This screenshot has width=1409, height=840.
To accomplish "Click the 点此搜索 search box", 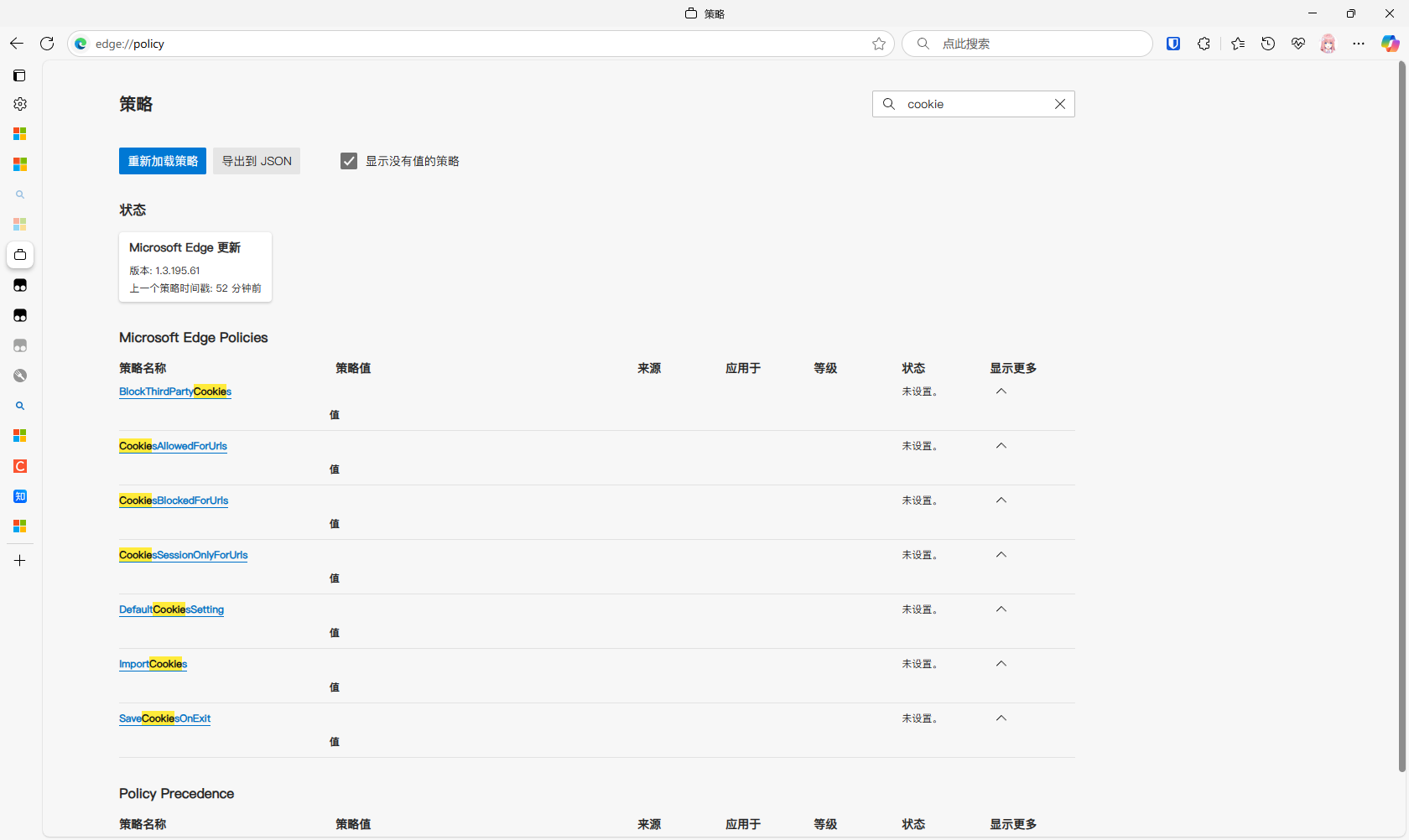I will 1027,44.
